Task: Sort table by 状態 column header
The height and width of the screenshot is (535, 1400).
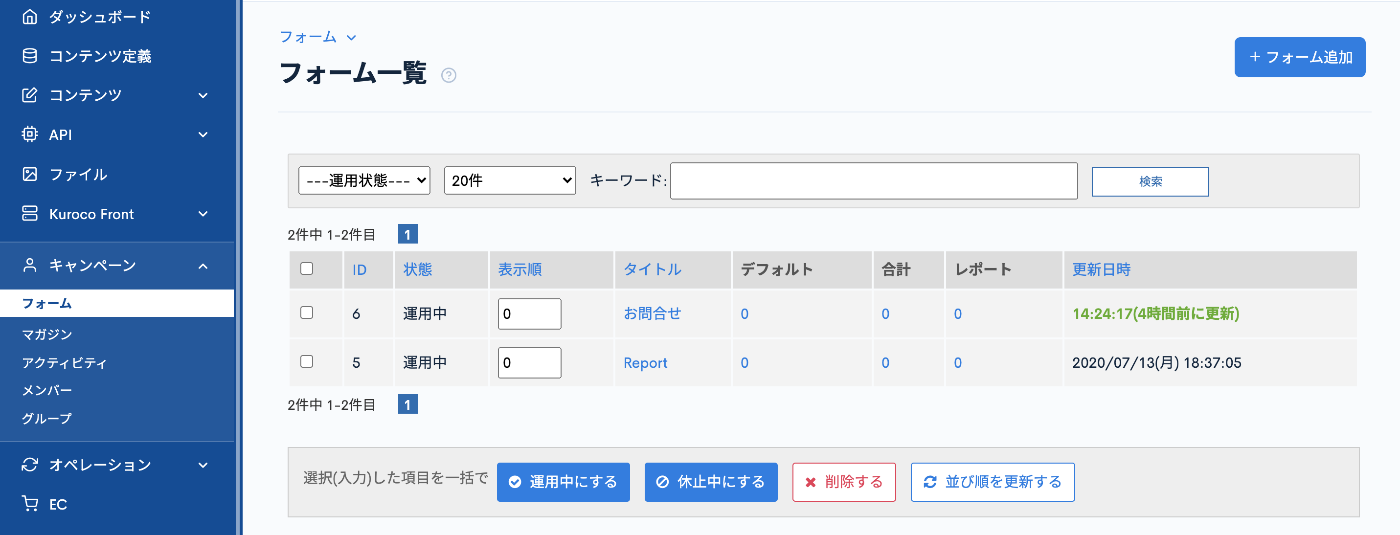Action: pyautogui.click(x=418, y=269)
